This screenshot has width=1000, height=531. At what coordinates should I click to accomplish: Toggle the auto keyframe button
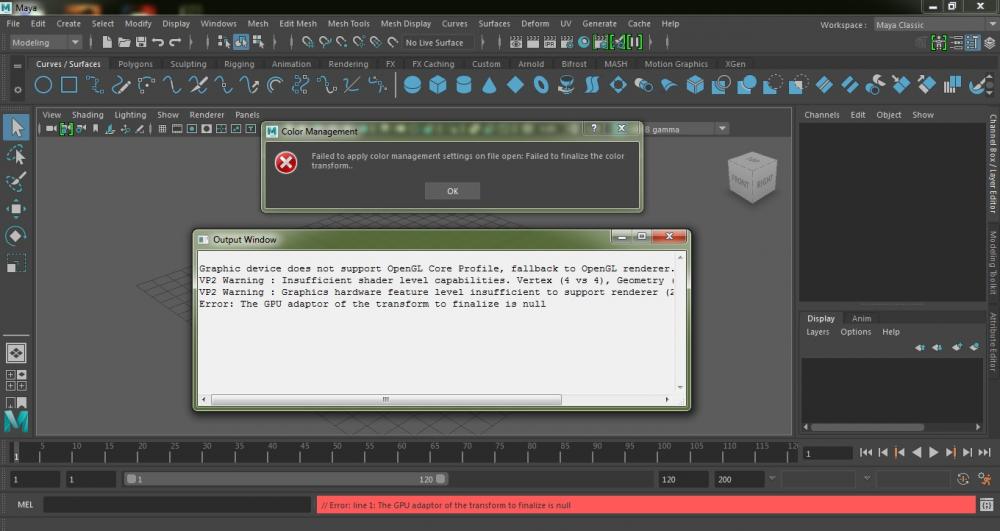point(963,479)
